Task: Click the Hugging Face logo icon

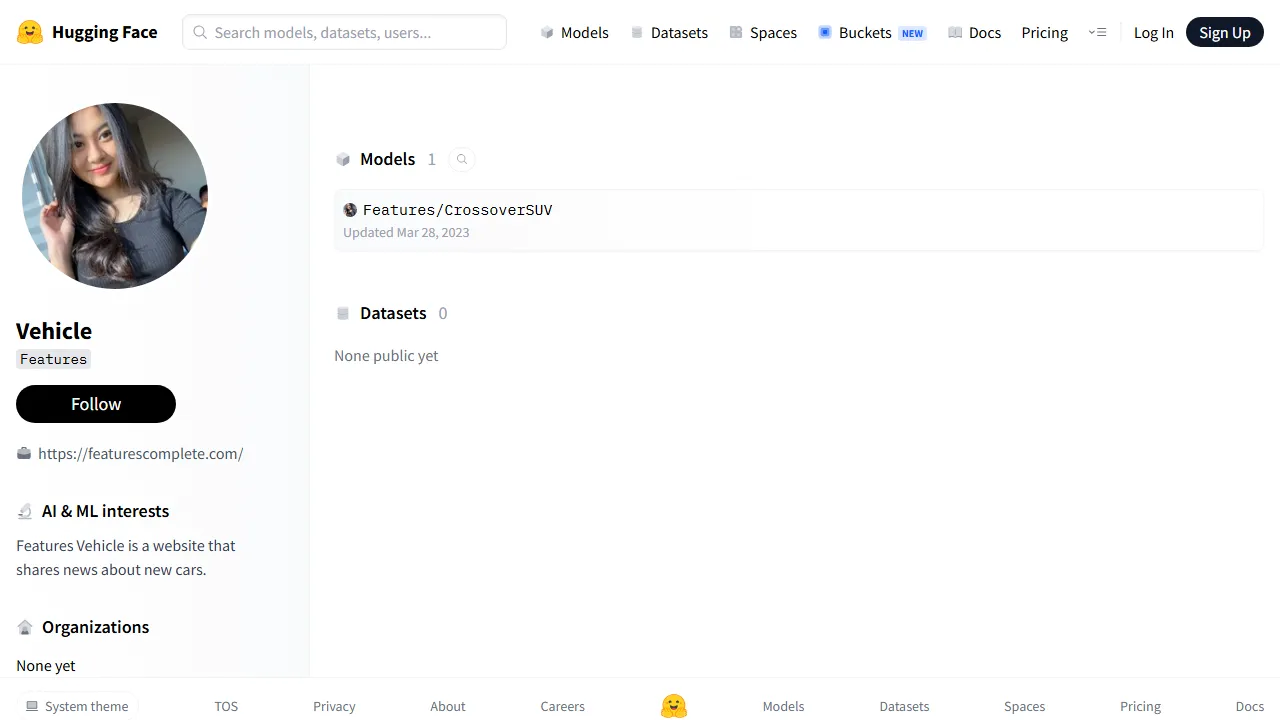Action: pyautogui.click(x=30, y=32)
